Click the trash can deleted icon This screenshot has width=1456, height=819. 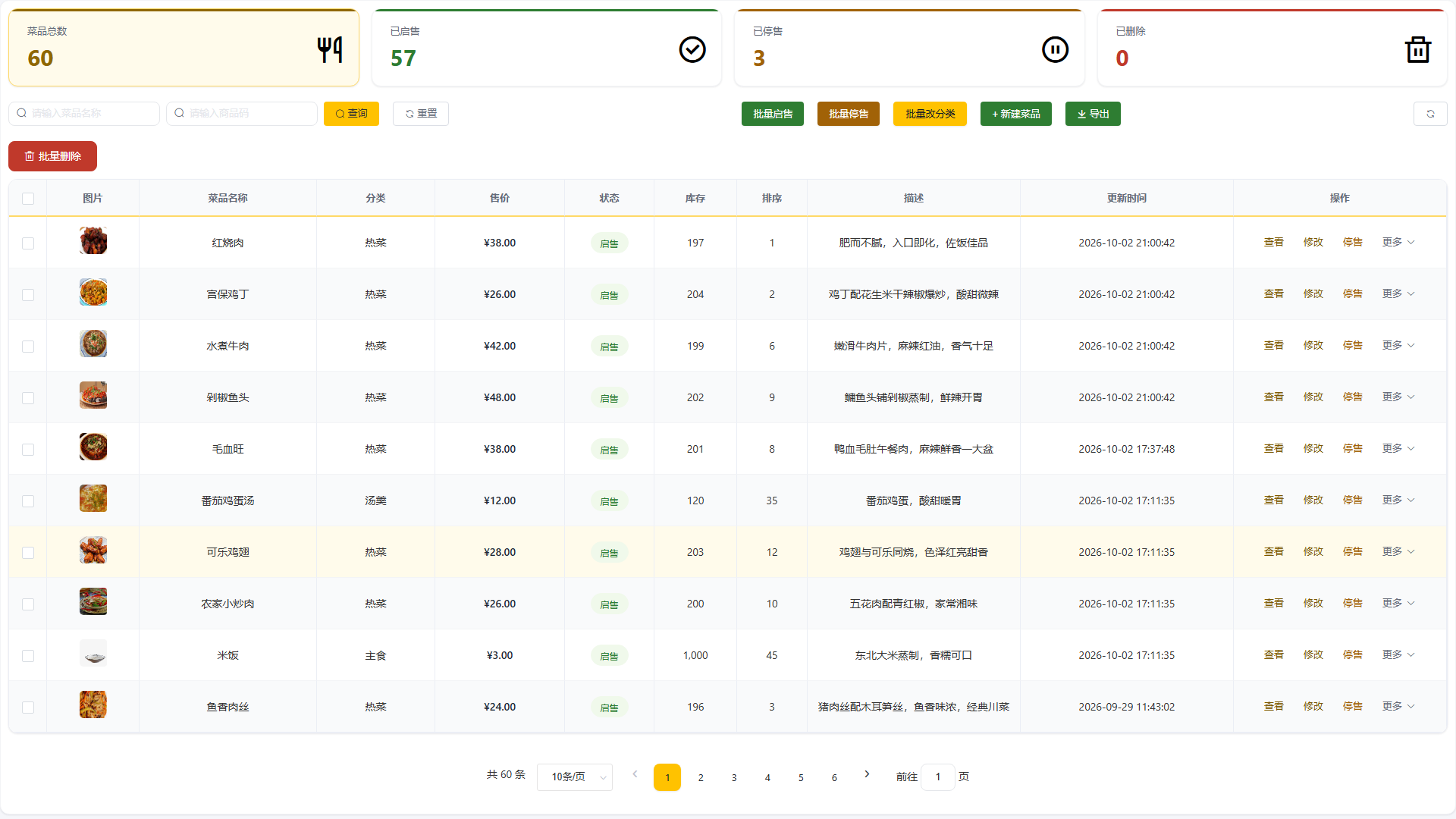(x=1418, y=50)
